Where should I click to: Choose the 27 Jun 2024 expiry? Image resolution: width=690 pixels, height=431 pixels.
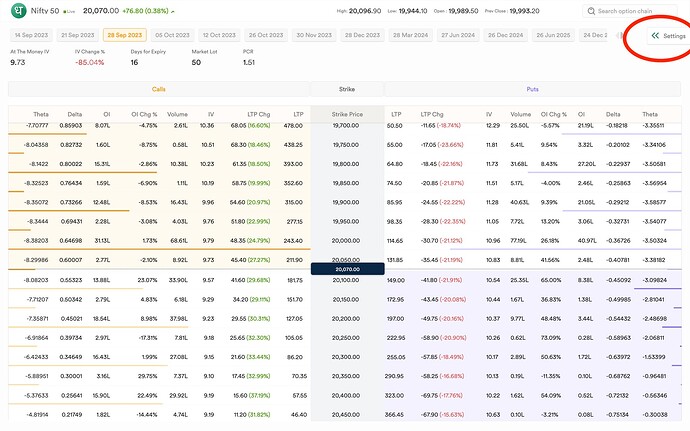[458, 35]
